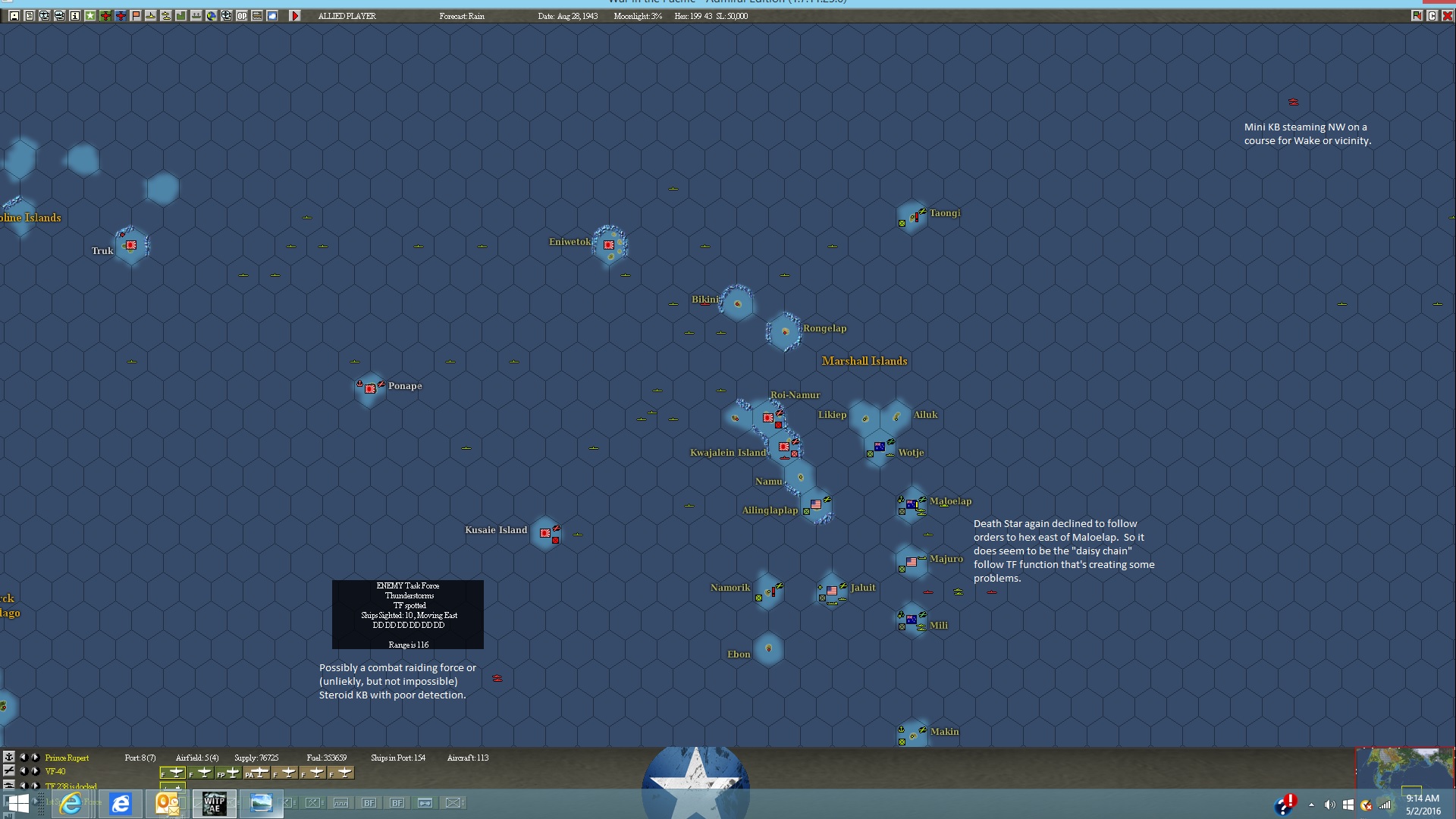Select the PA patrol aircraft squadron icon

(x=256, y=773)
